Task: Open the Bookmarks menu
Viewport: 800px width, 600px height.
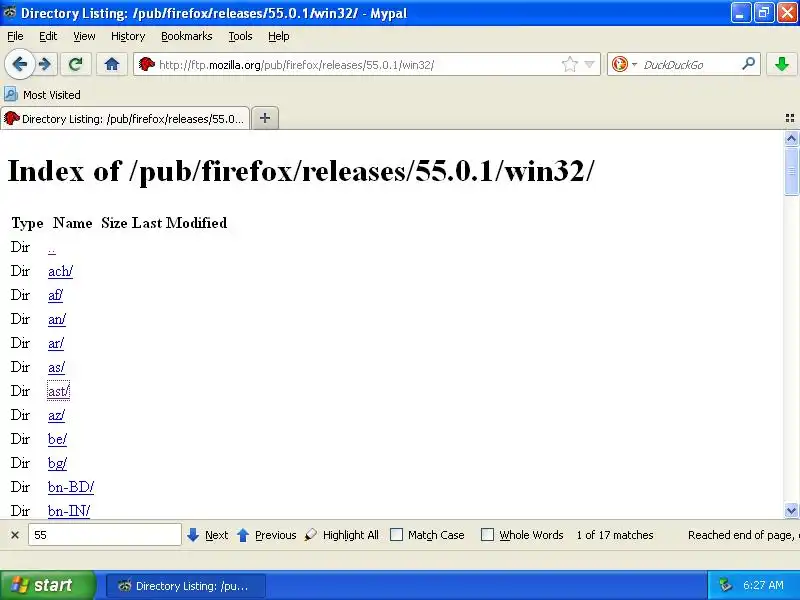Action: (x=186, y=36)
